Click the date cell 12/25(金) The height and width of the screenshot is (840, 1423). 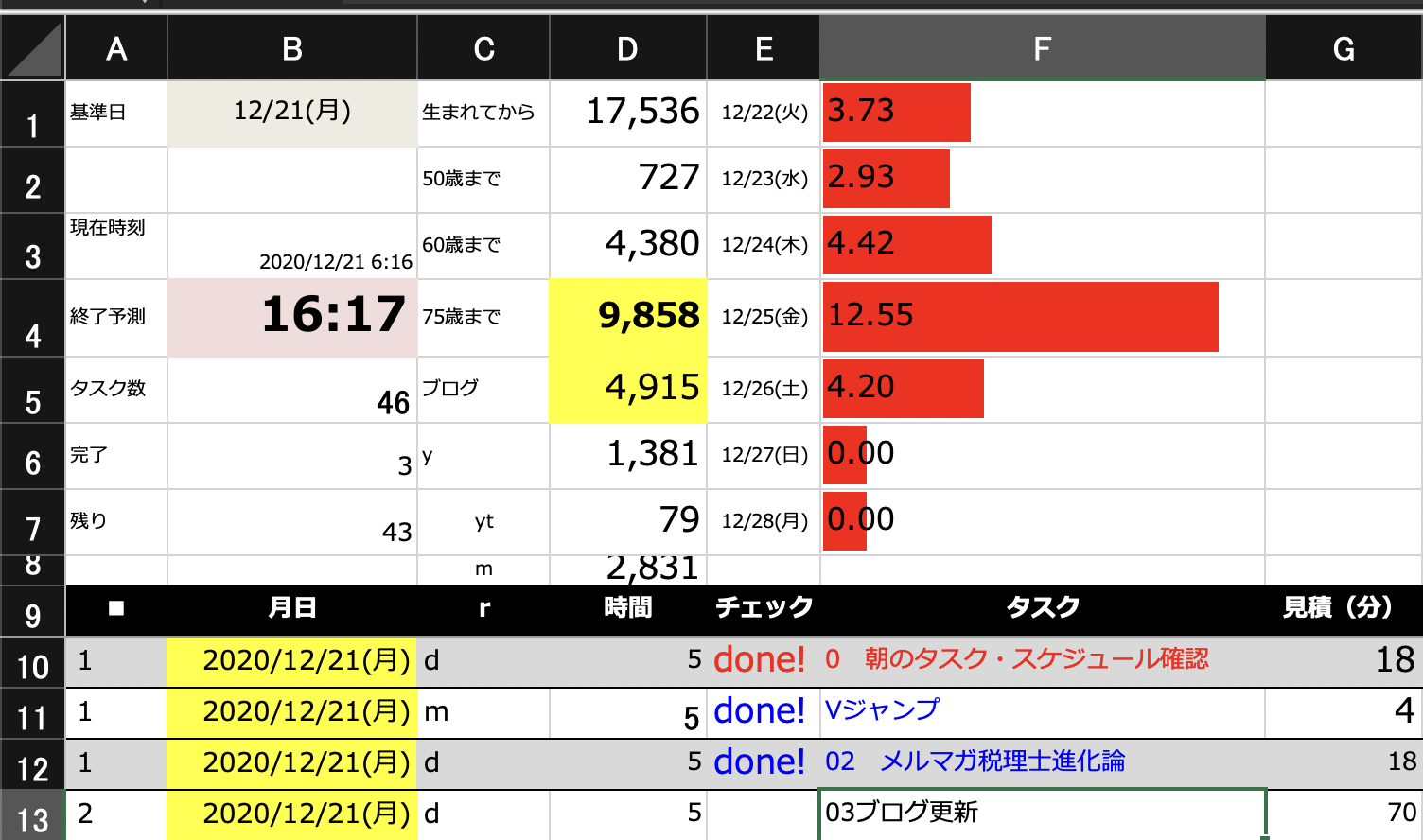pos(764,318)
